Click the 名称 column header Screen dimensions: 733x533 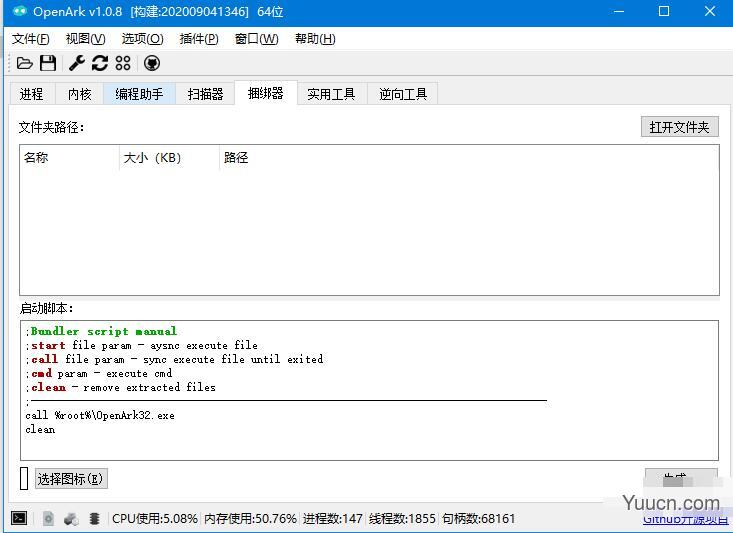tap(70, 158)
